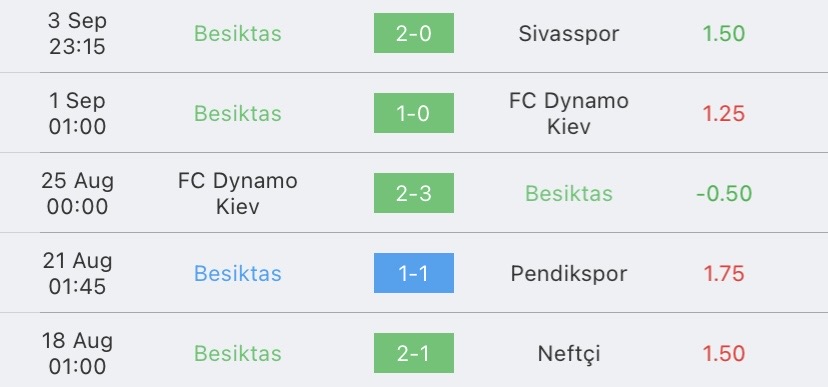Select the 3 Sep 23:15 match date
The width and height of the screenshot is (828, 387).
(x=77, y=33)
